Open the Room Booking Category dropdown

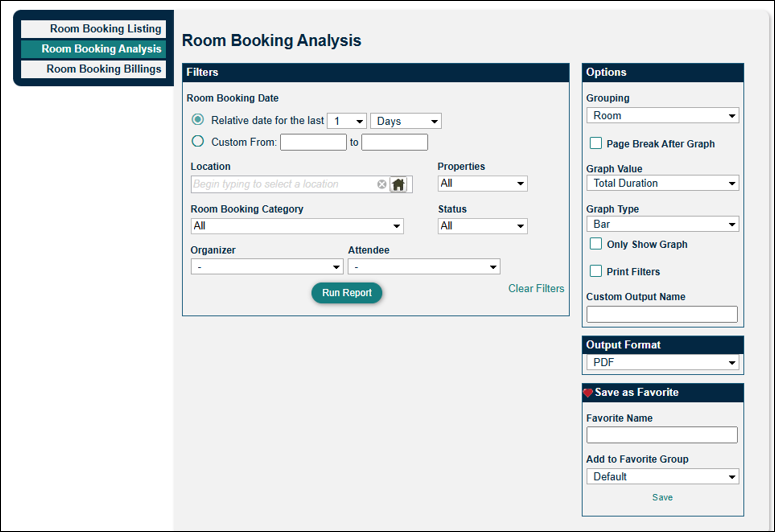[x=297, y=226]
